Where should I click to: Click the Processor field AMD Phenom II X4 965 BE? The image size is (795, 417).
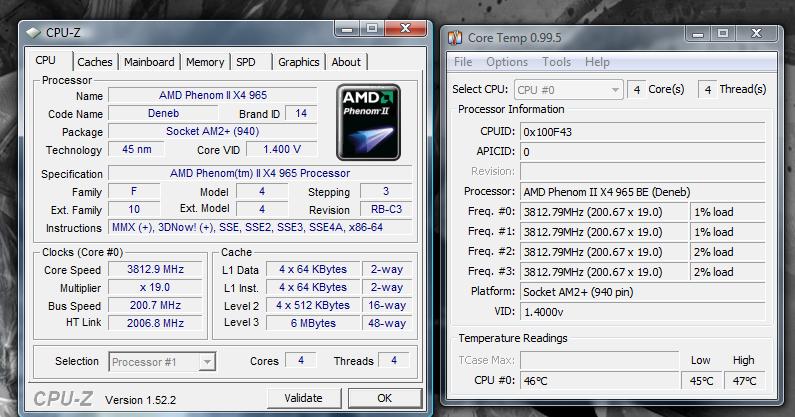(642, 192)
